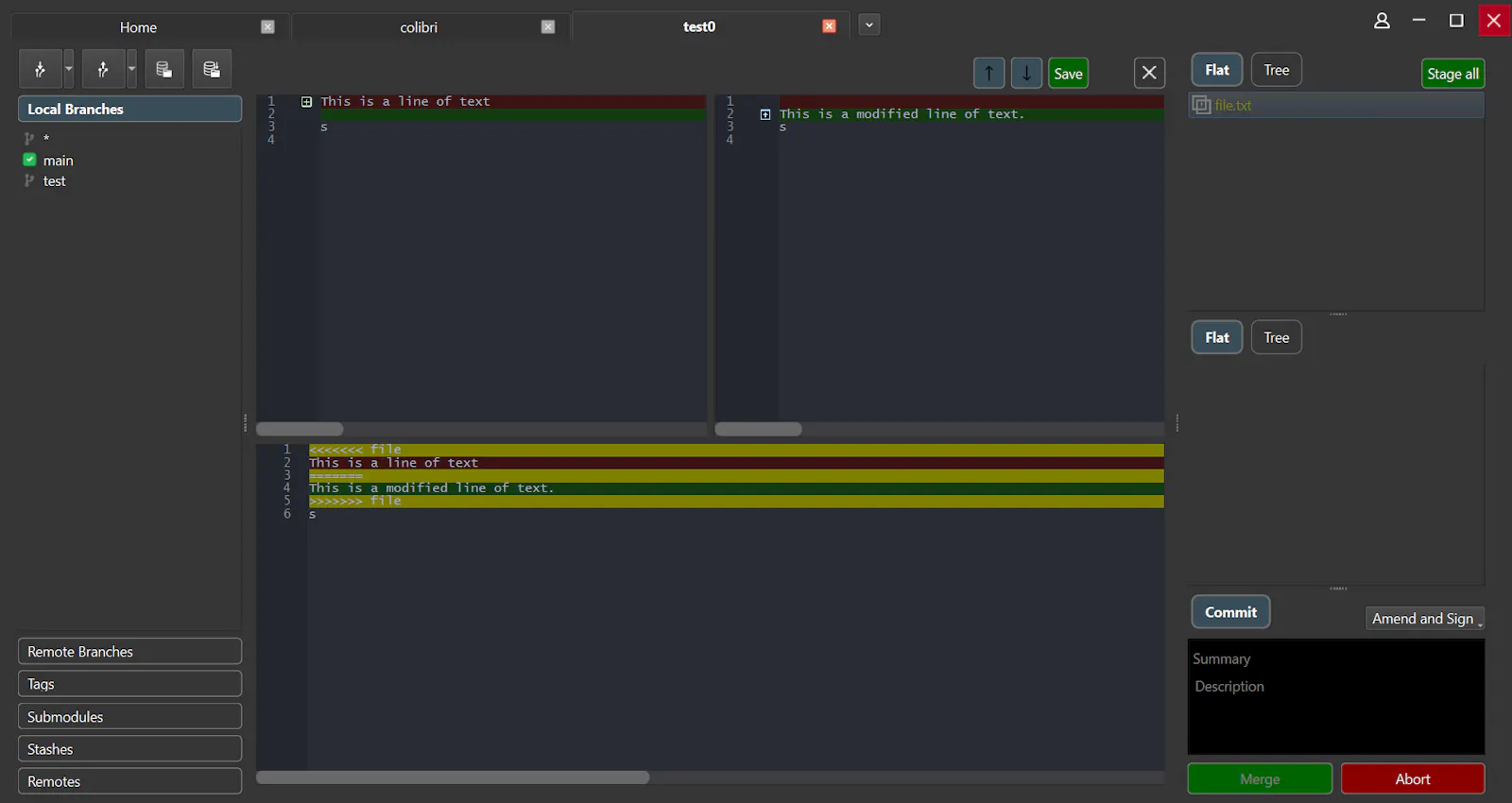Click the stash changes database icon

click(x=164, y=69)
